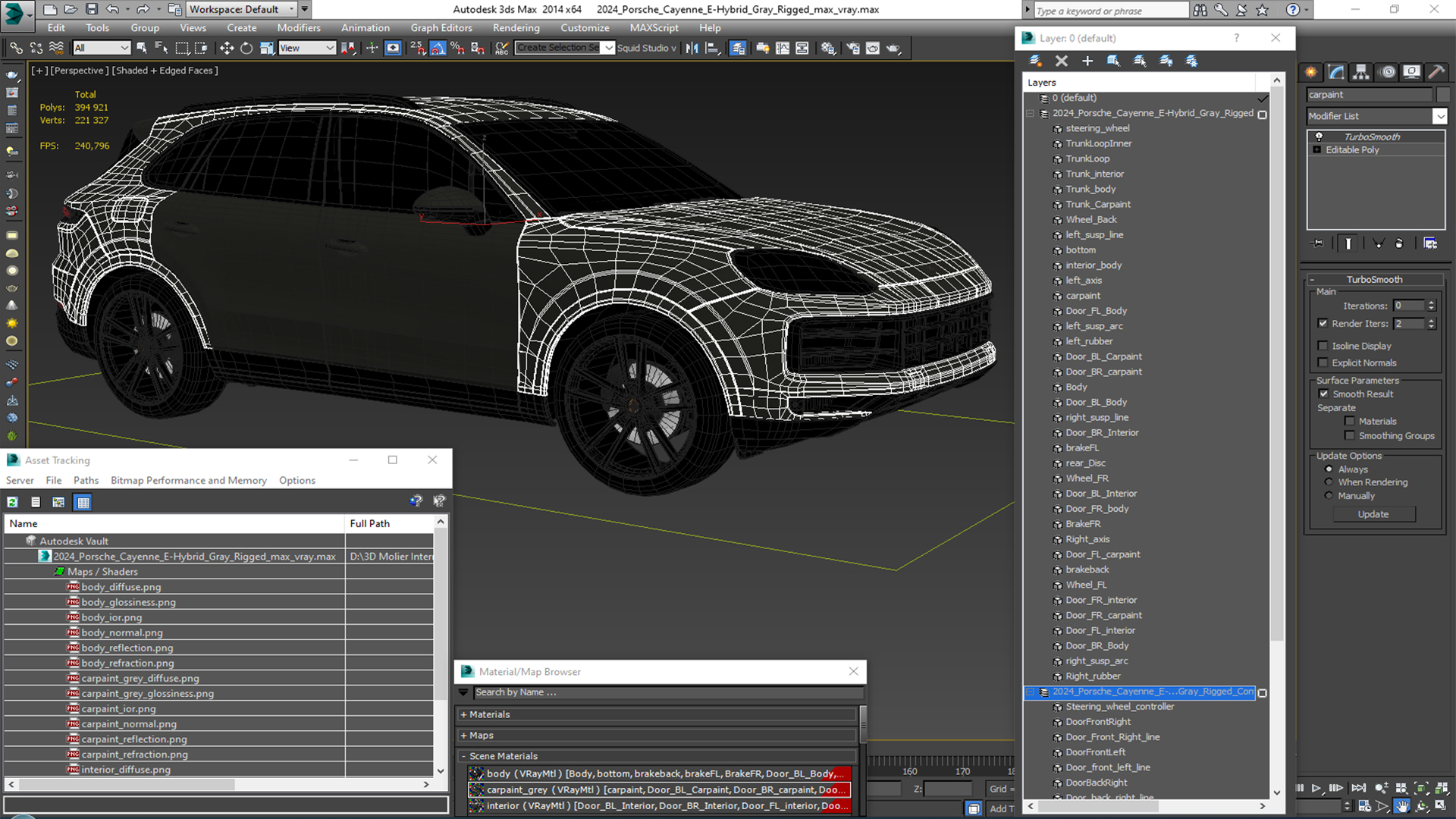Open the Rendering menu
Image resolution: width=1456 pixels, height=819 pixels.
pyautogui.click(x=516, y=28)
